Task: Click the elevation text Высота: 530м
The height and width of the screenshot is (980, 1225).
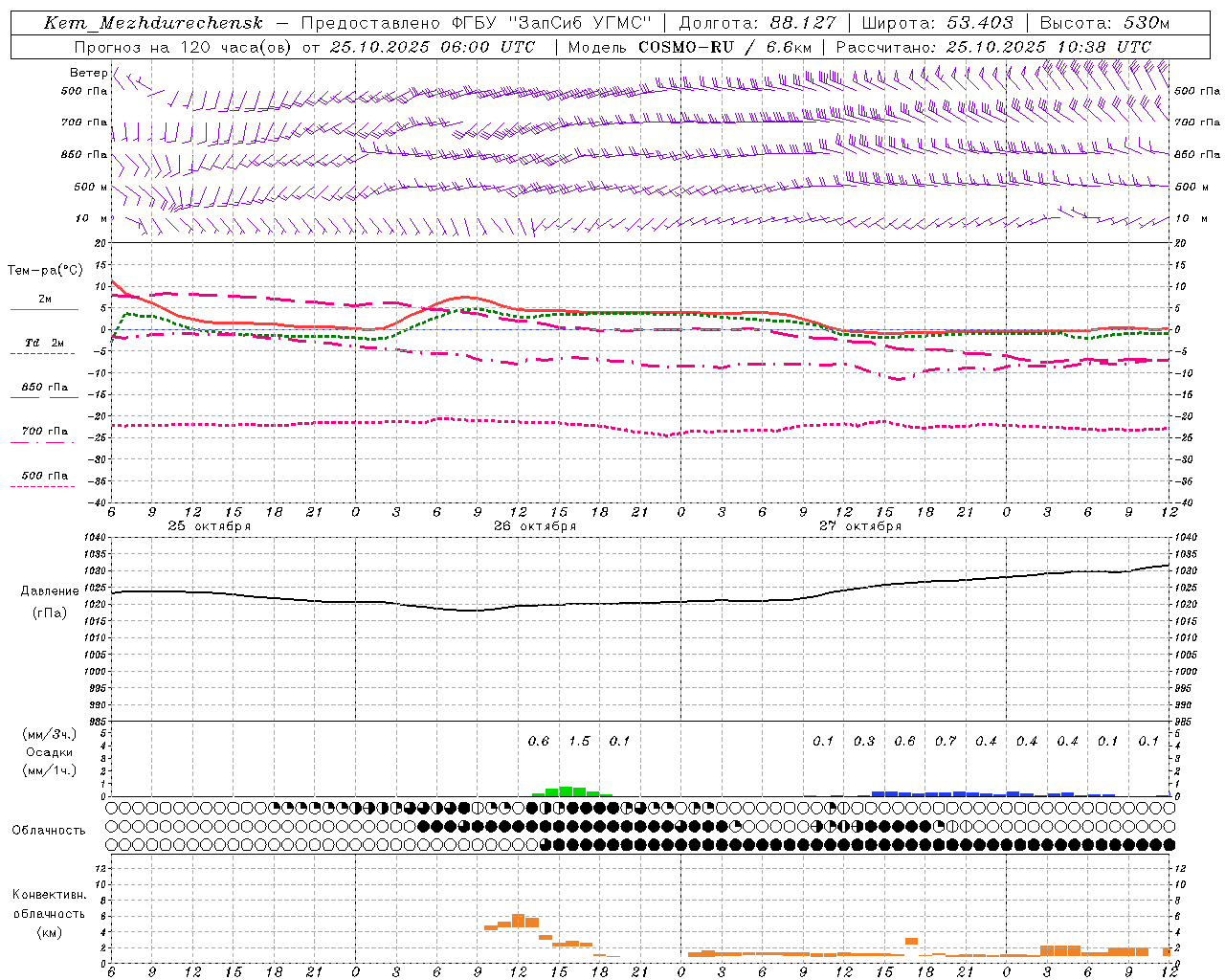Action: 1104,23
